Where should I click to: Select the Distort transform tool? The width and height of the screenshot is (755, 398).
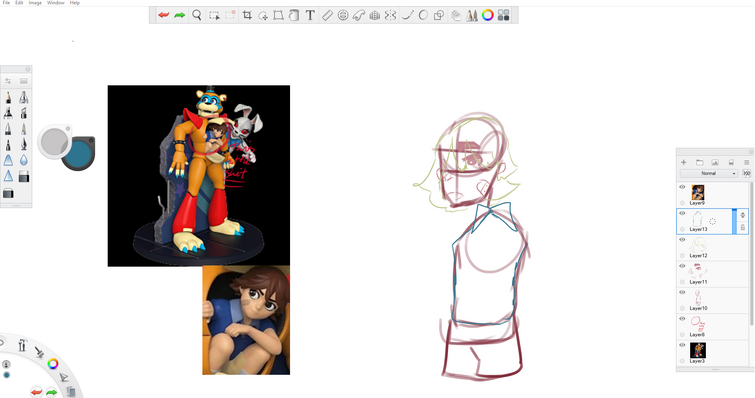point(278,15)
